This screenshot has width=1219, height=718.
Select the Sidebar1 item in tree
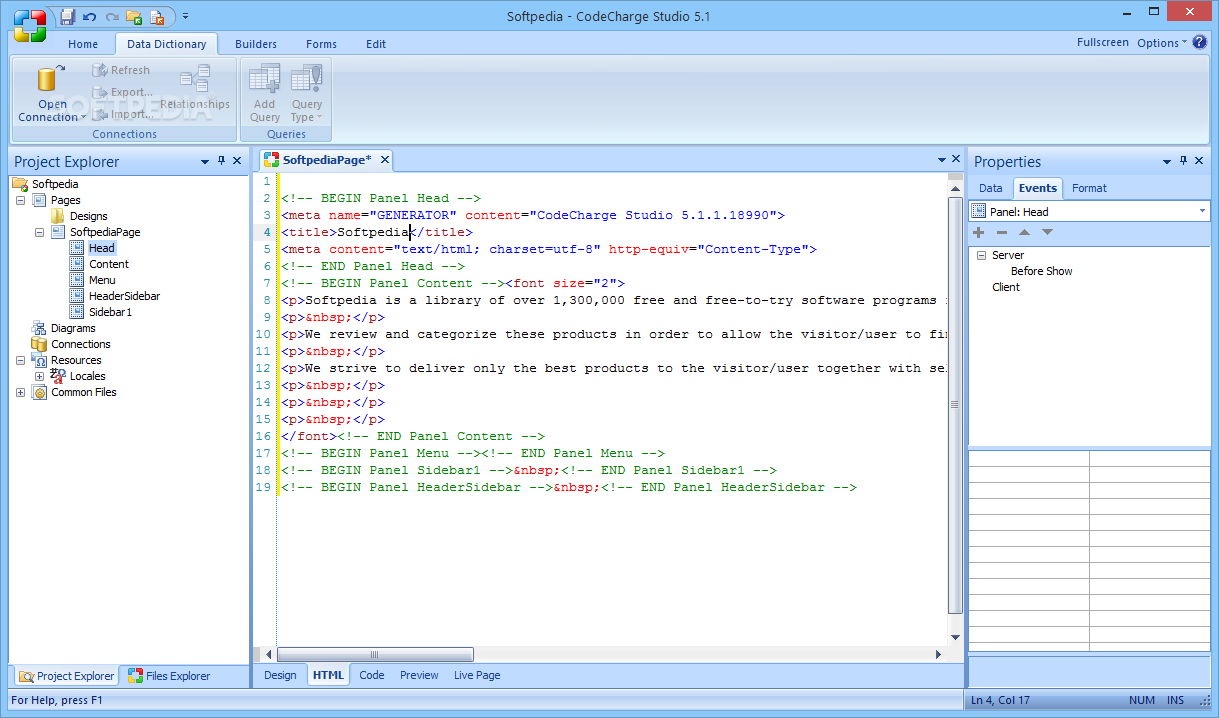click(x=110, y=312)
